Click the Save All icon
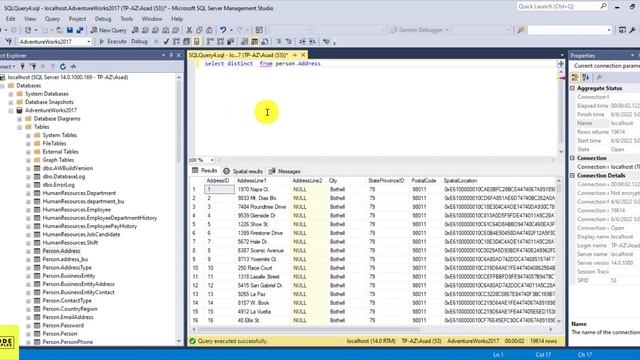The image size is (640, 360). (x=80, y=30)
